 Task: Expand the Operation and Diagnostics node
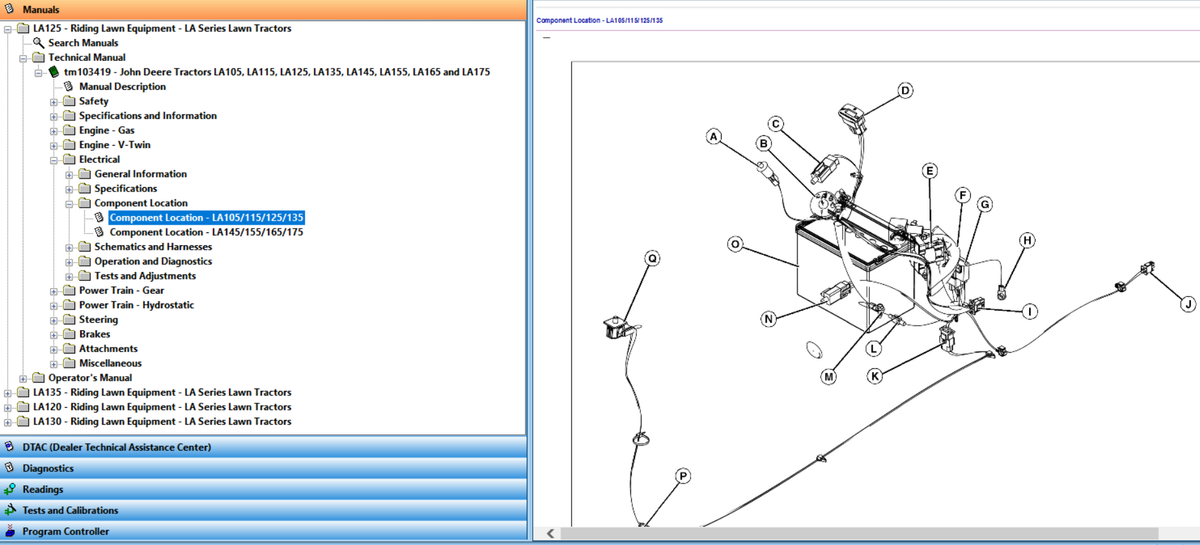click(69, 261)
